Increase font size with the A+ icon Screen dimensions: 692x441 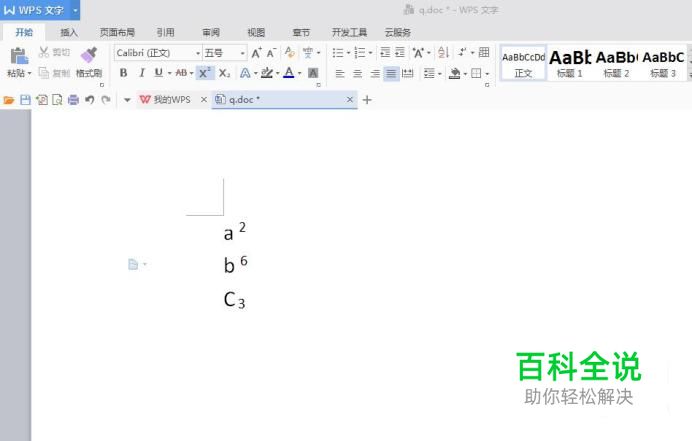256,53
